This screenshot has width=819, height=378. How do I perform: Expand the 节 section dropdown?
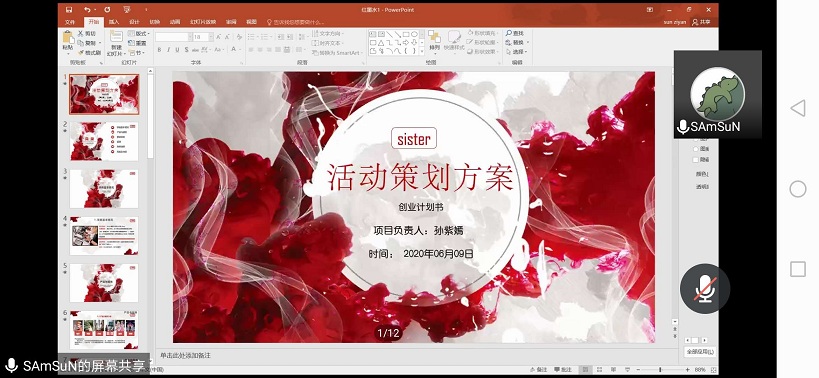136,52
